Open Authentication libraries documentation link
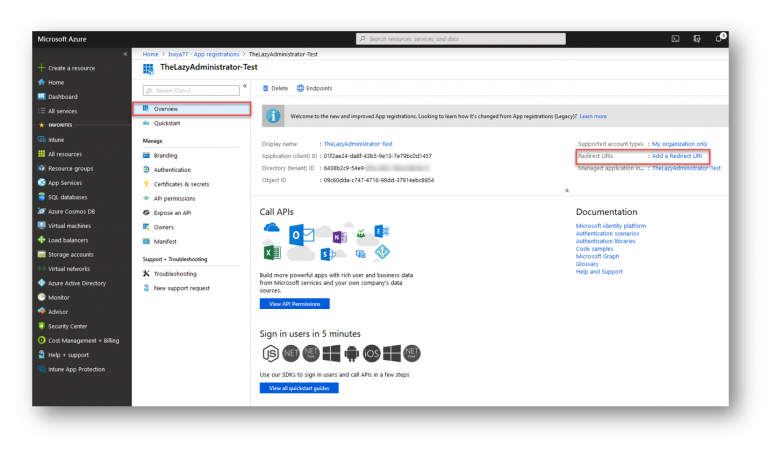The width and height of the screenshot is (768, 460). [x=606, y=241]
